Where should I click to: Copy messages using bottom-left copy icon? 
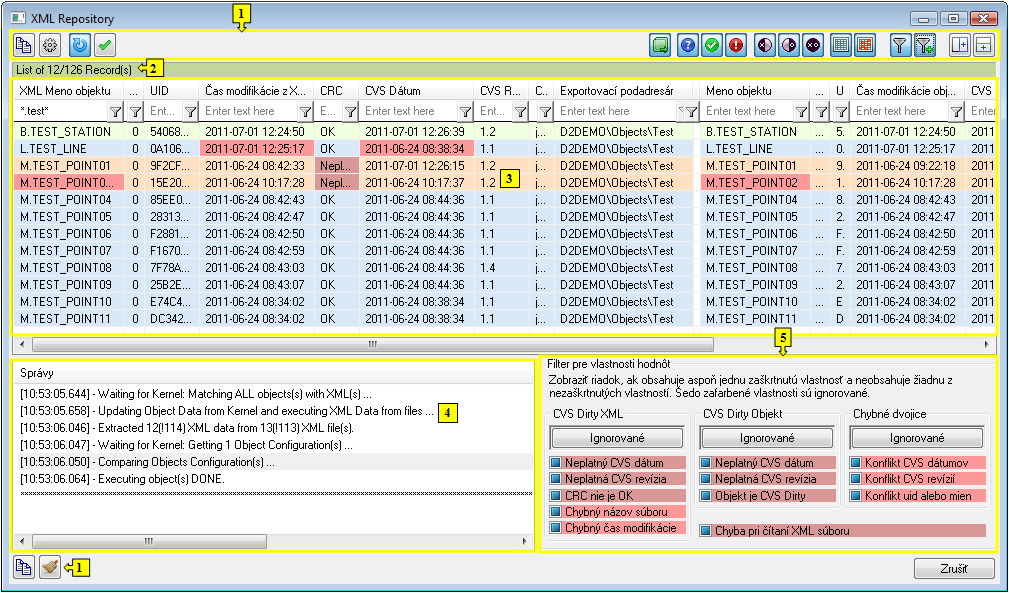click(24, 568)
